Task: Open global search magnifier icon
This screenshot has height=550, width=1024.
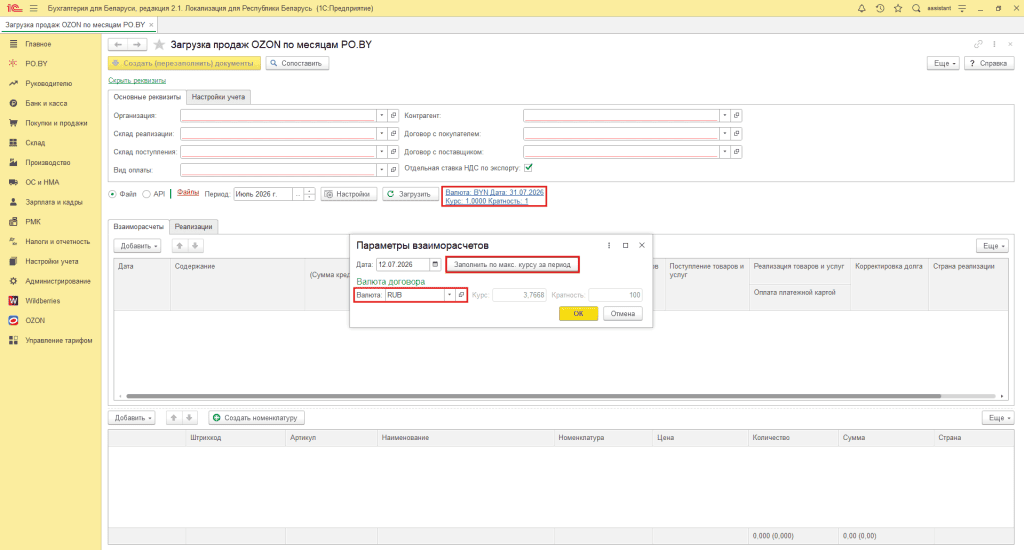Action: (x=916, y=8)
